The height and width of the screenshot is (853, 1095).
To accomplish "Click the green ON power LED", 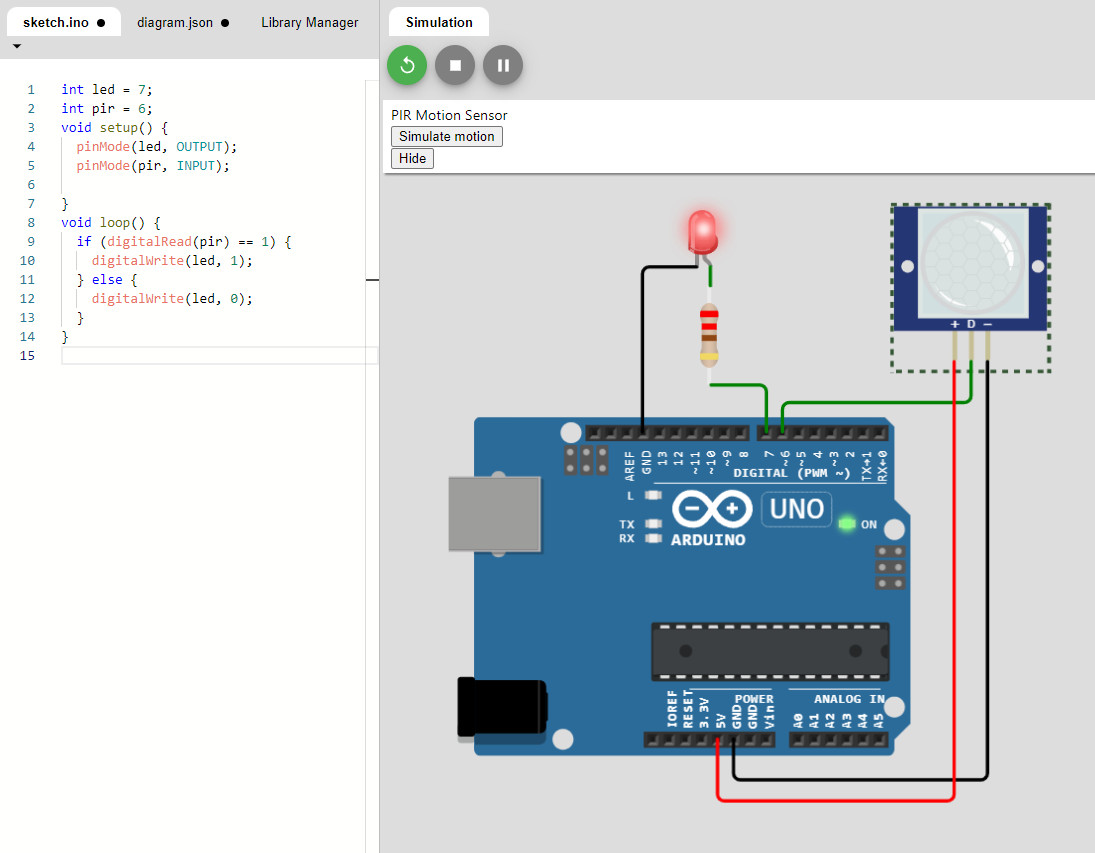I will pyautogui.click(x=846, y=523).
